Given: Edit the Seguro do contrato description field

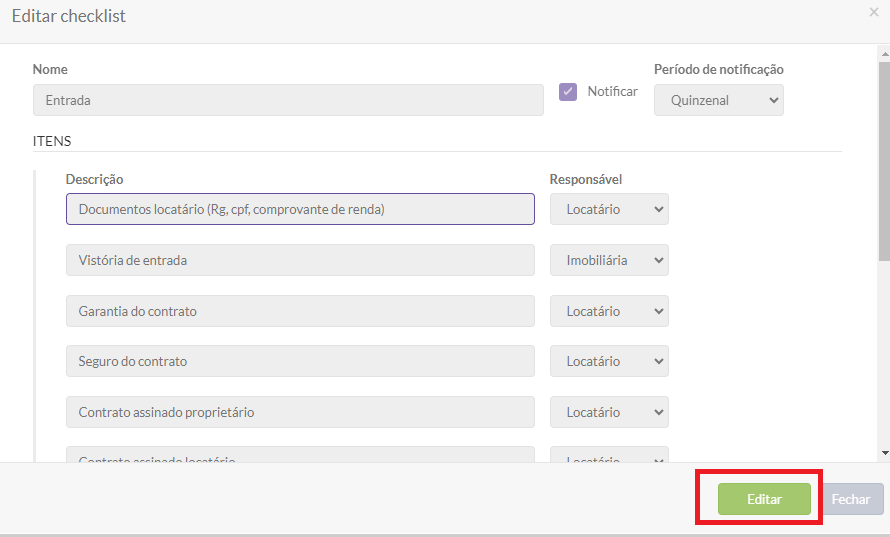Looking at the screenshot, I should point(300,361).
